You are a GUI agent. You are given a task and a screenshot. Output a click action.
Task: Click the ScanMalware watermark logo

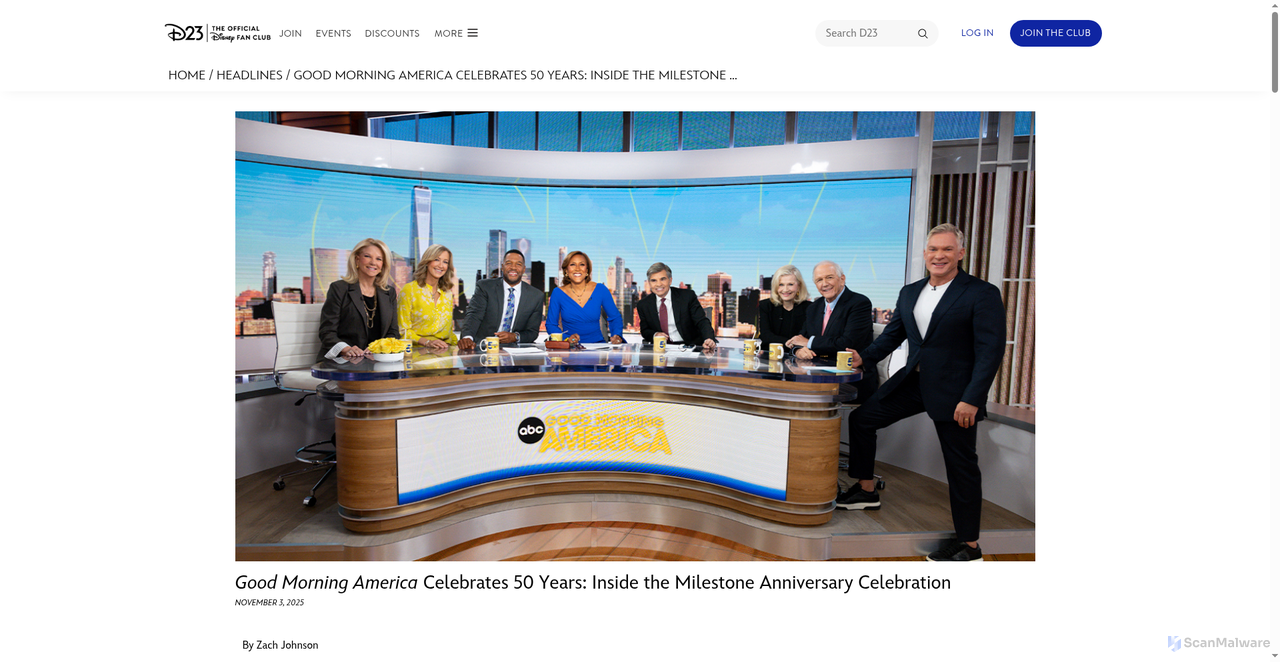click(1218, 643)
